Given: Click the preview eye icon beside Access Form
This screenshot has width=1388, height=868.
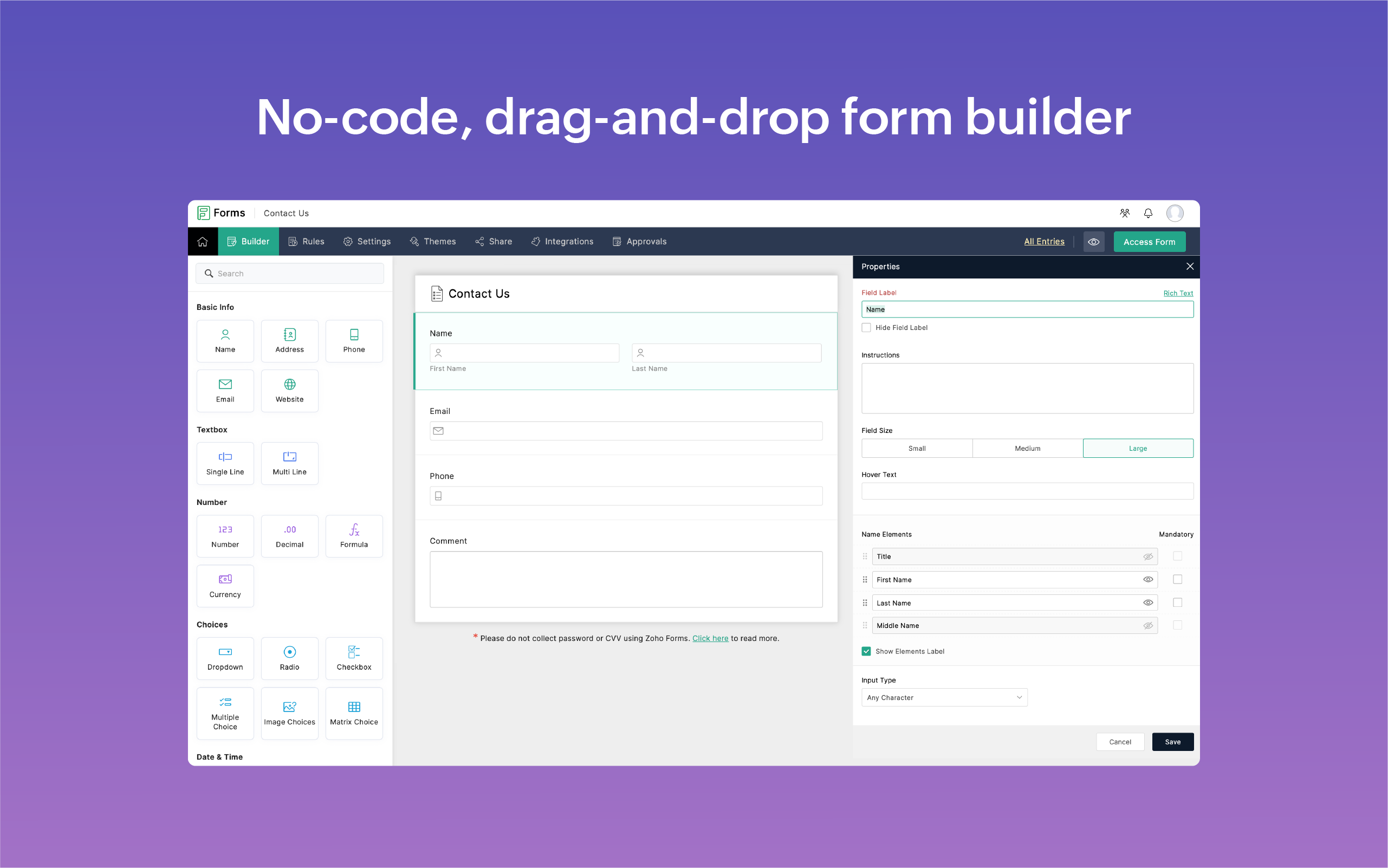Looking at the screenshot, I should tap(1093, 242).
